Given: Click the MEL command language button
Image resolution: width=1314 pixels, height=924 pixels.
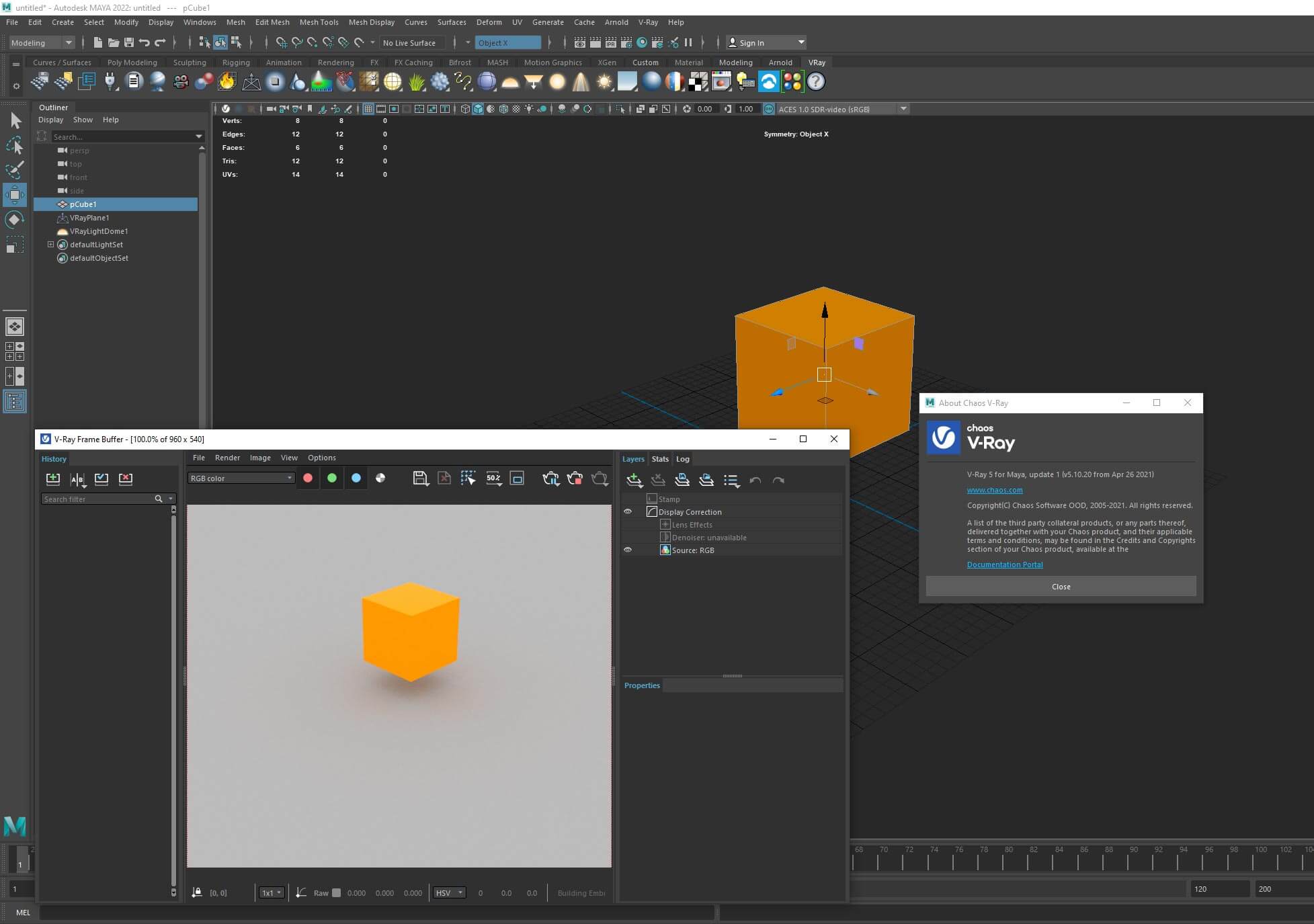Looking at the screenshot, I should pos(23,913).
